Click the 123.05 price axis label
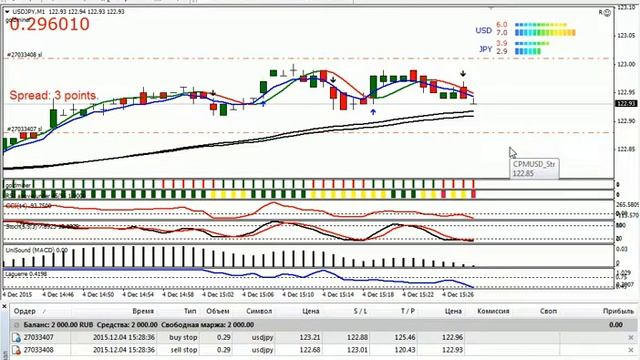Viewport: 640px width, 360px height. pos(626,36)
